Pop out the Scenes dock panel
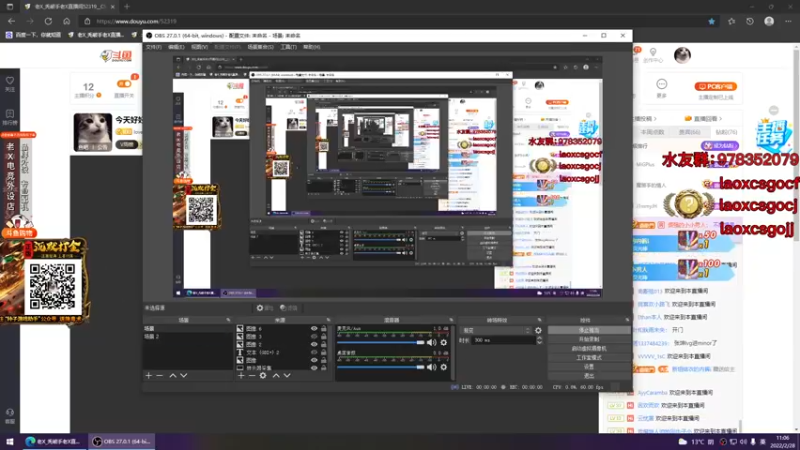Viewport: 800px width, 450px height. click(x=228, y=320)
